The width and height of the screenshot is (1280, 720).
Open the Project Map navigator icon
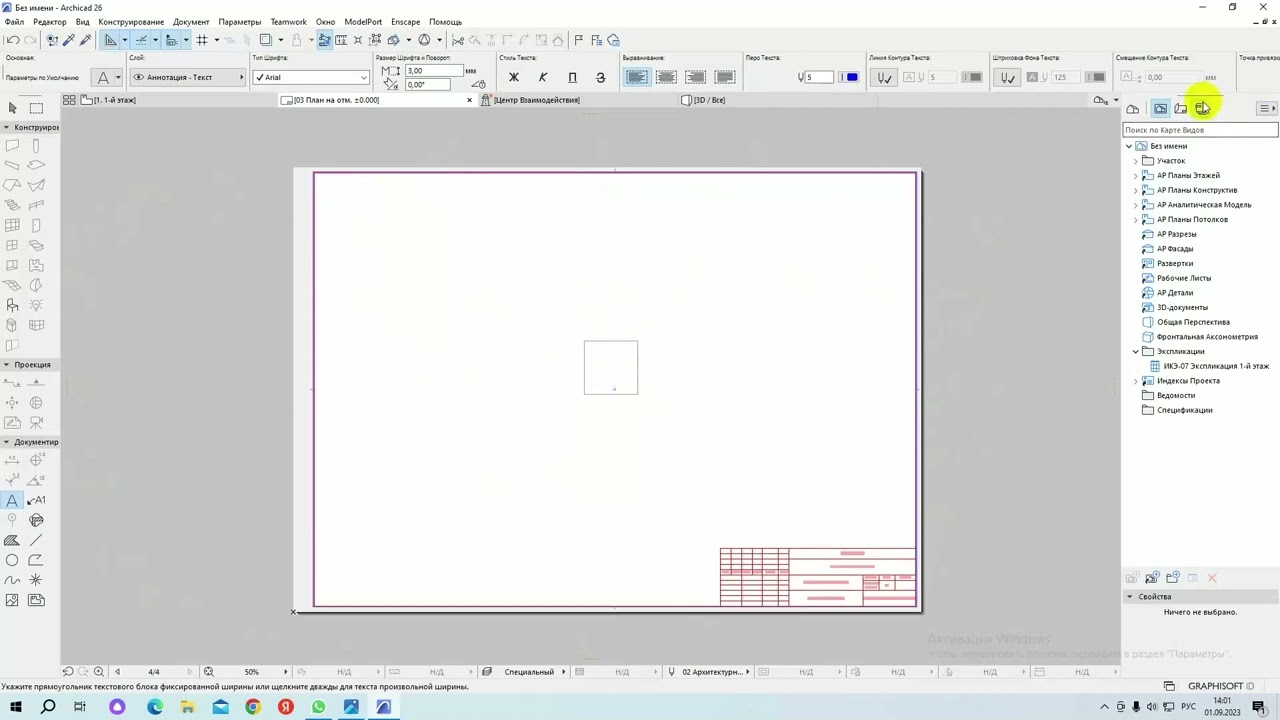click(x=1133, y=108)
